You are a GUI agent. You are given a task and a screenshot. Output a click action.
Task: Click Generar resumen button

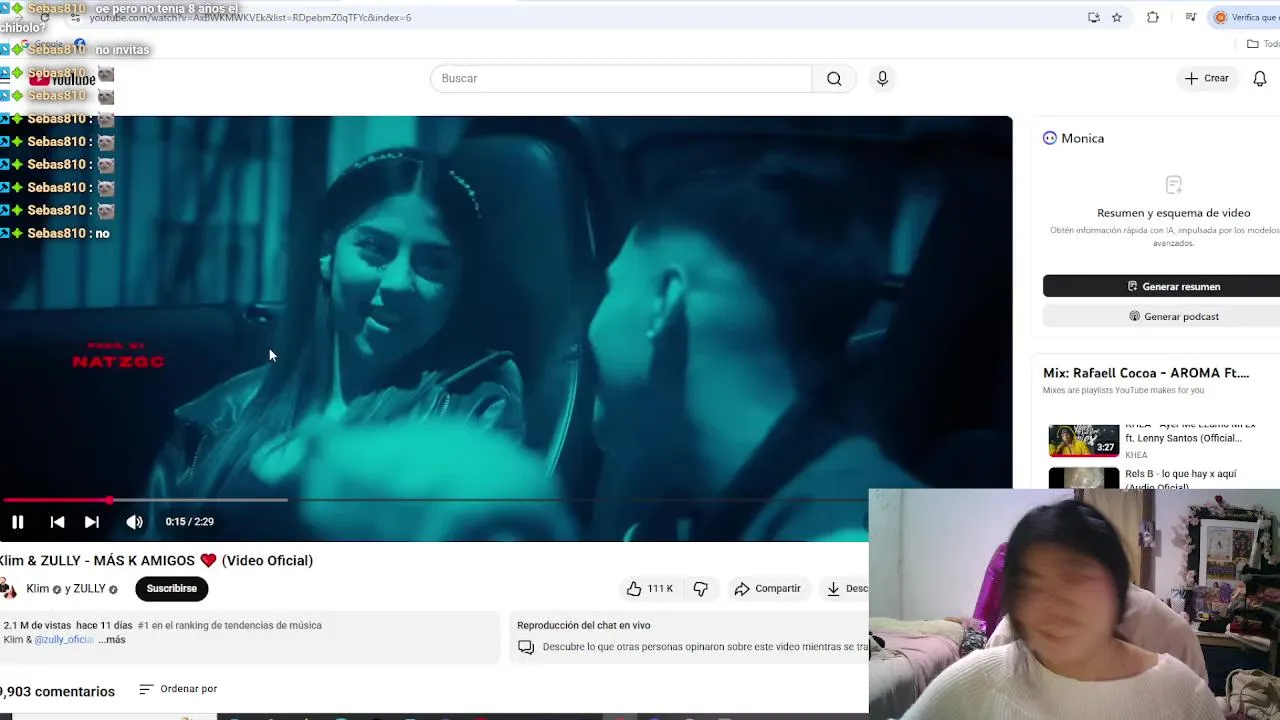[1161, 286]
